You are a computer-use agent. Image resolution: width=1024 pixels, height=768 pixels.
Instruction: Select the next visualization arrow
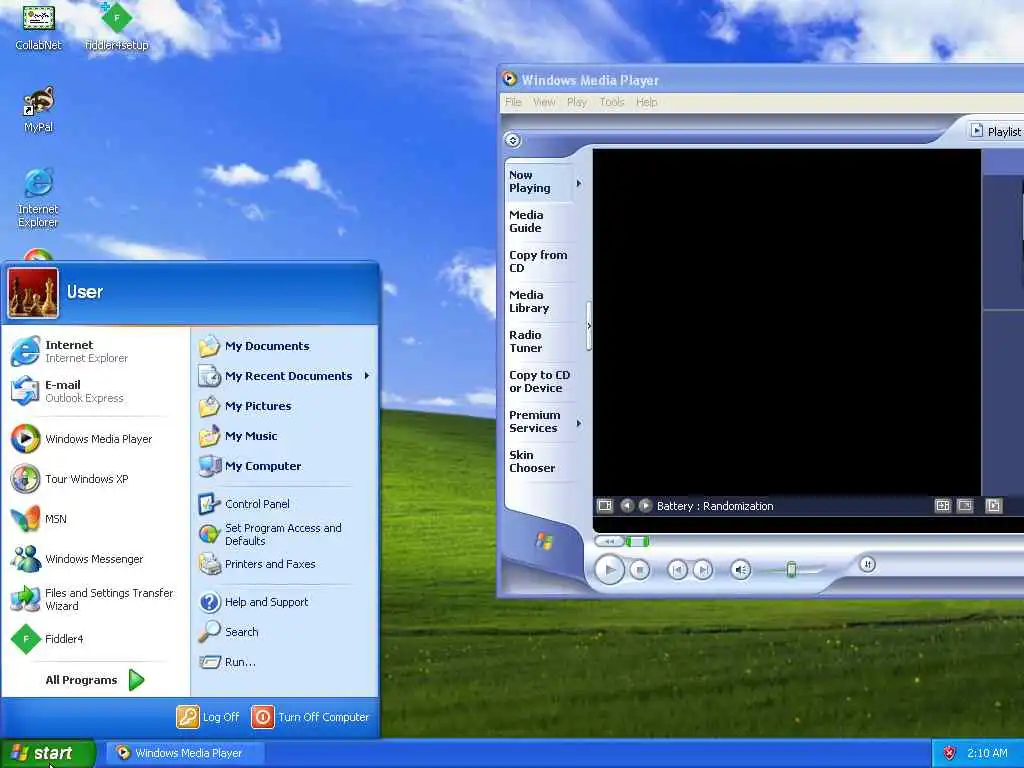(x=645, y=505)
